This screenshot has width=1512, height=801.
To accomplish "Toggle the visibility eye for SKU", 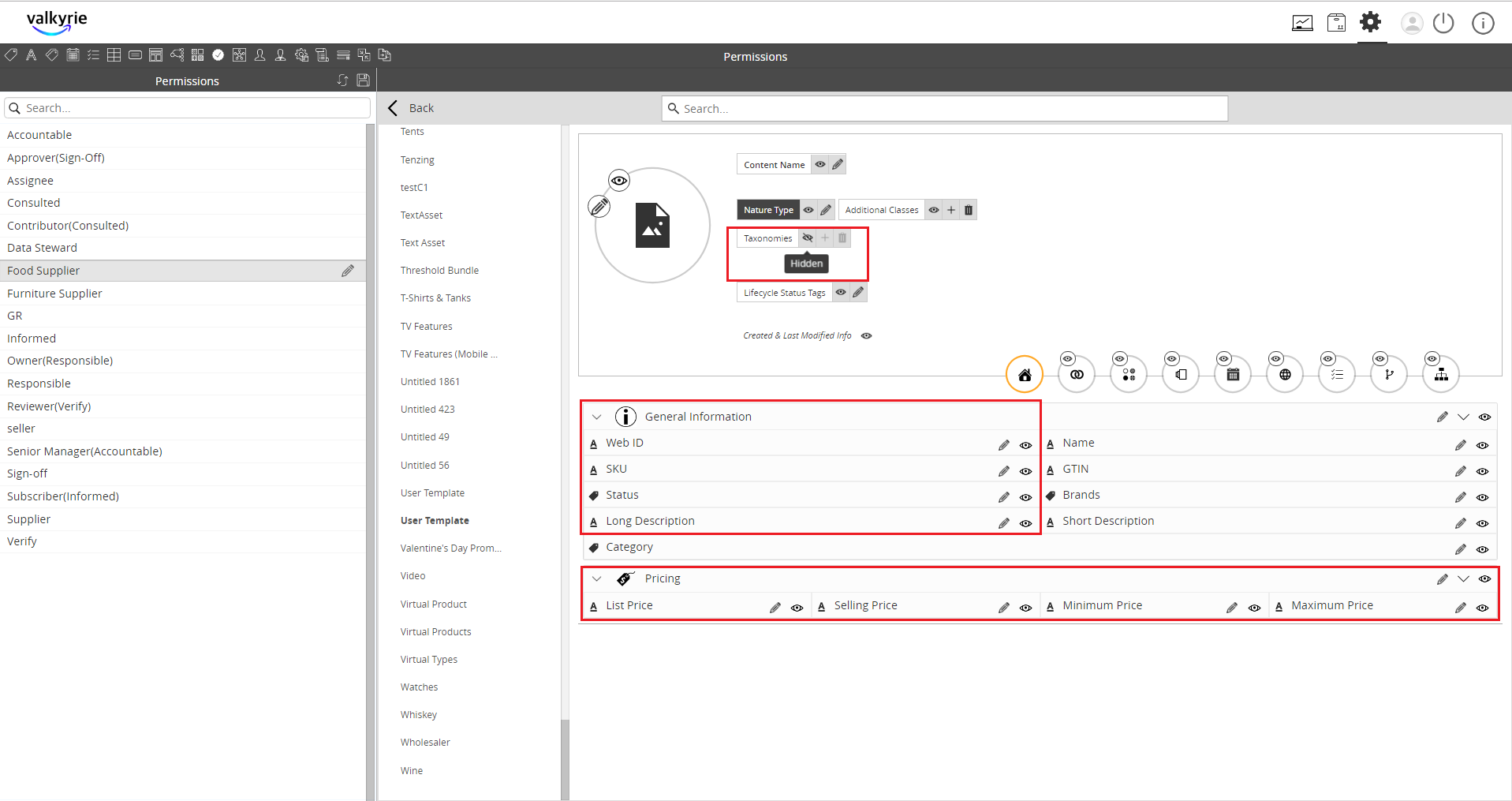I will click(x=1026, y=471).
